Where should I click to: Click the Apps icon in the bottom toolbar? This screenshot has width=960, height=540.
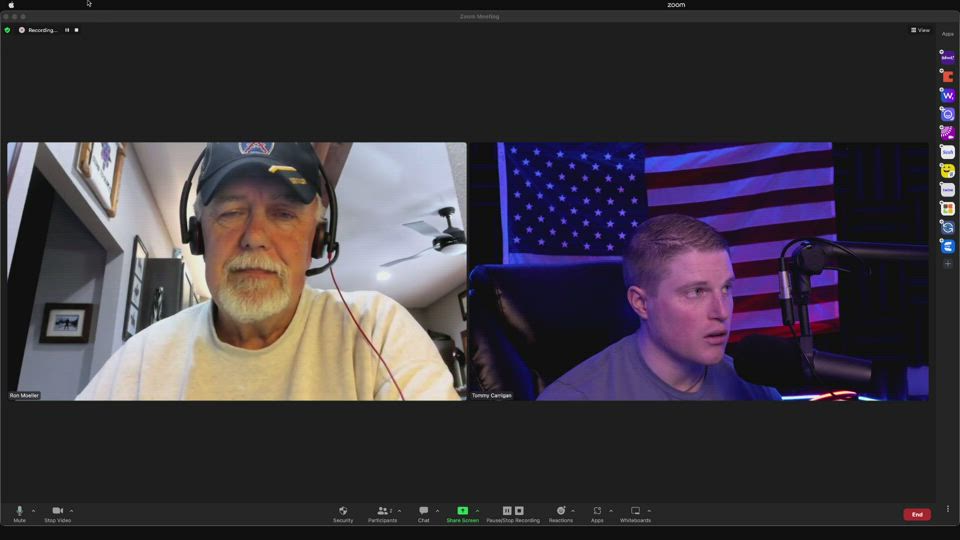point(597,512)
